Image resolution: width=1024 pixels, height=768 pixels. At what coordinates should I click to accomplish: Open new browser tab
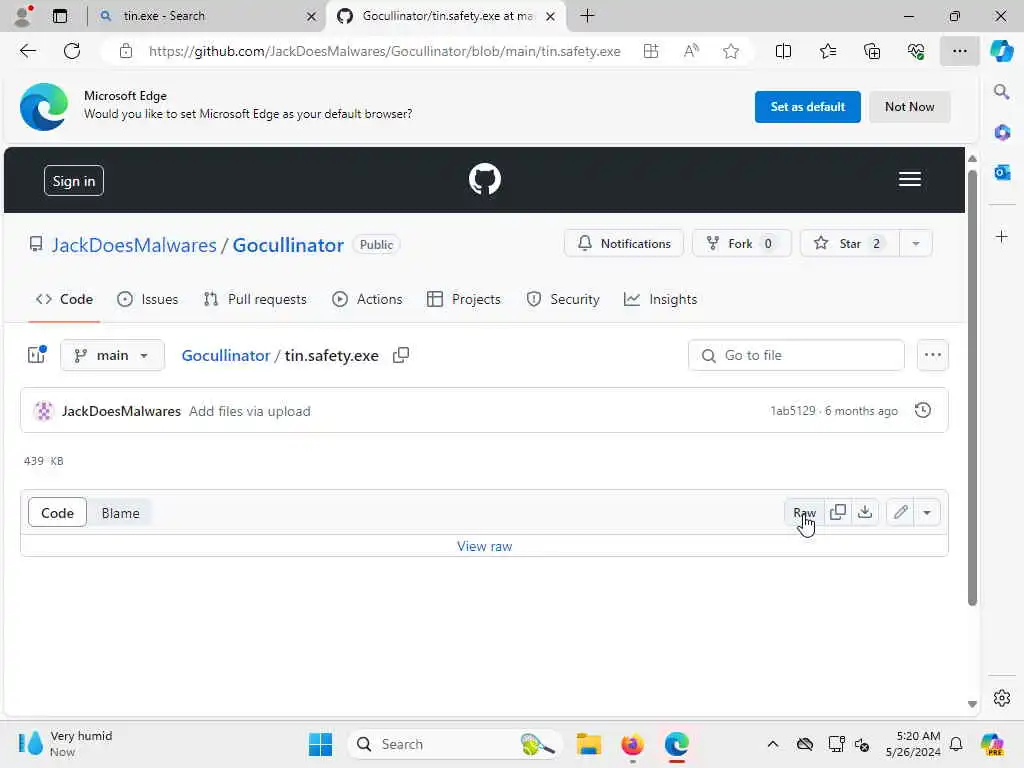587,16
